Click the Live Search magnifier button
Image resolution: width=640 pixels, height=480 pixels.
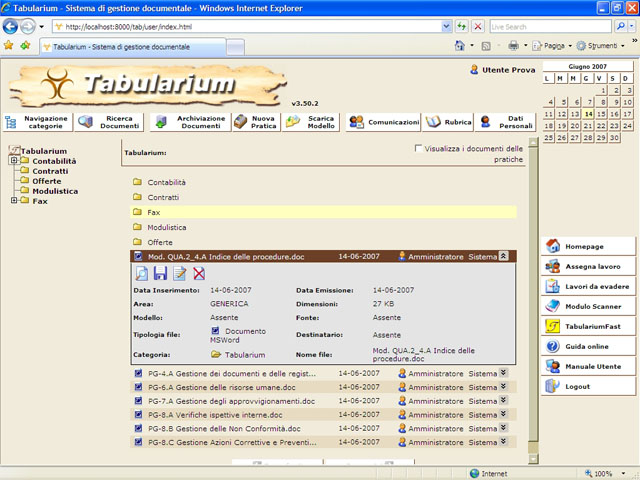[x=620, y=27]
